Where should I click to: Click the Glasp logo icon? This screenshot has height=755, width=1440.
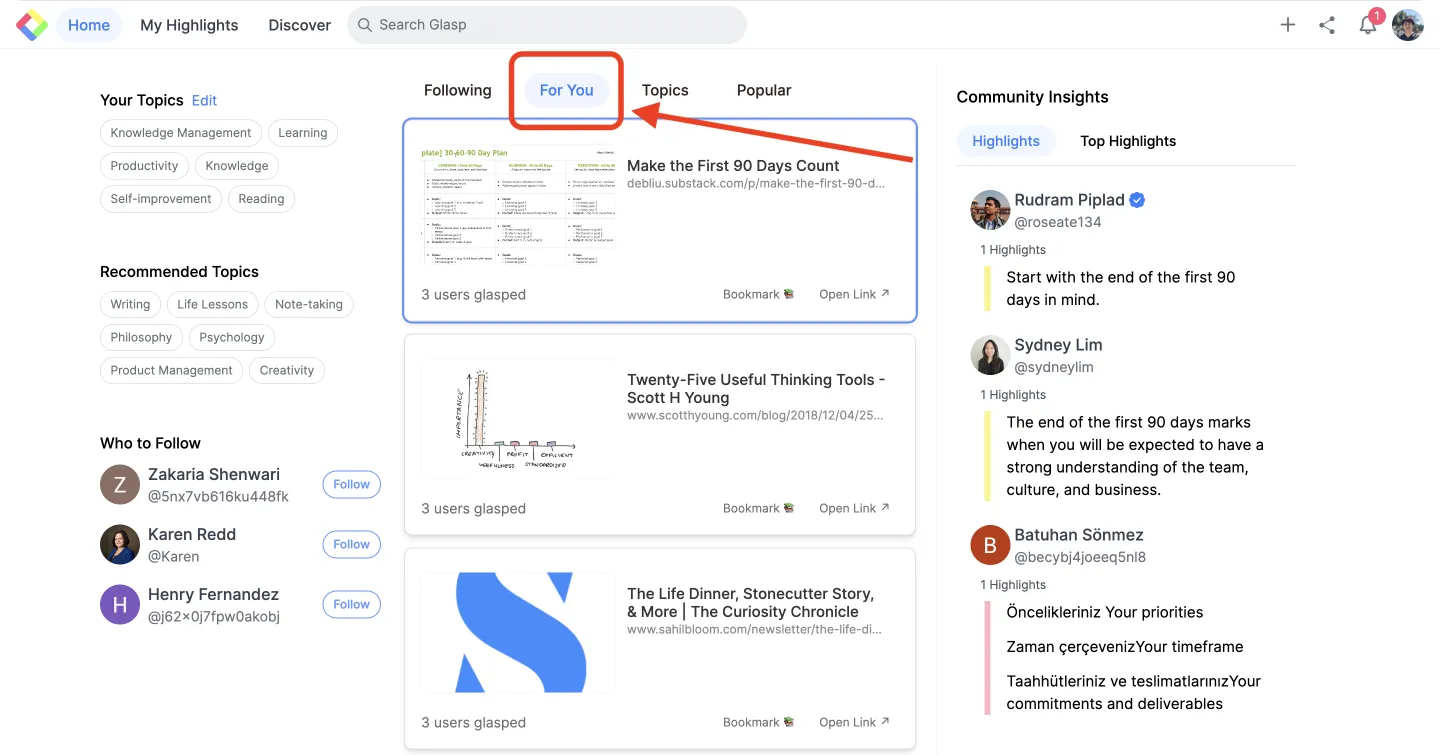coord(32,25)
